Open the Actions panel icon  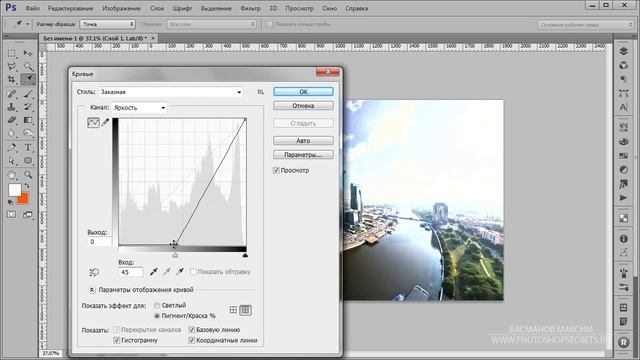pos(623,198)
